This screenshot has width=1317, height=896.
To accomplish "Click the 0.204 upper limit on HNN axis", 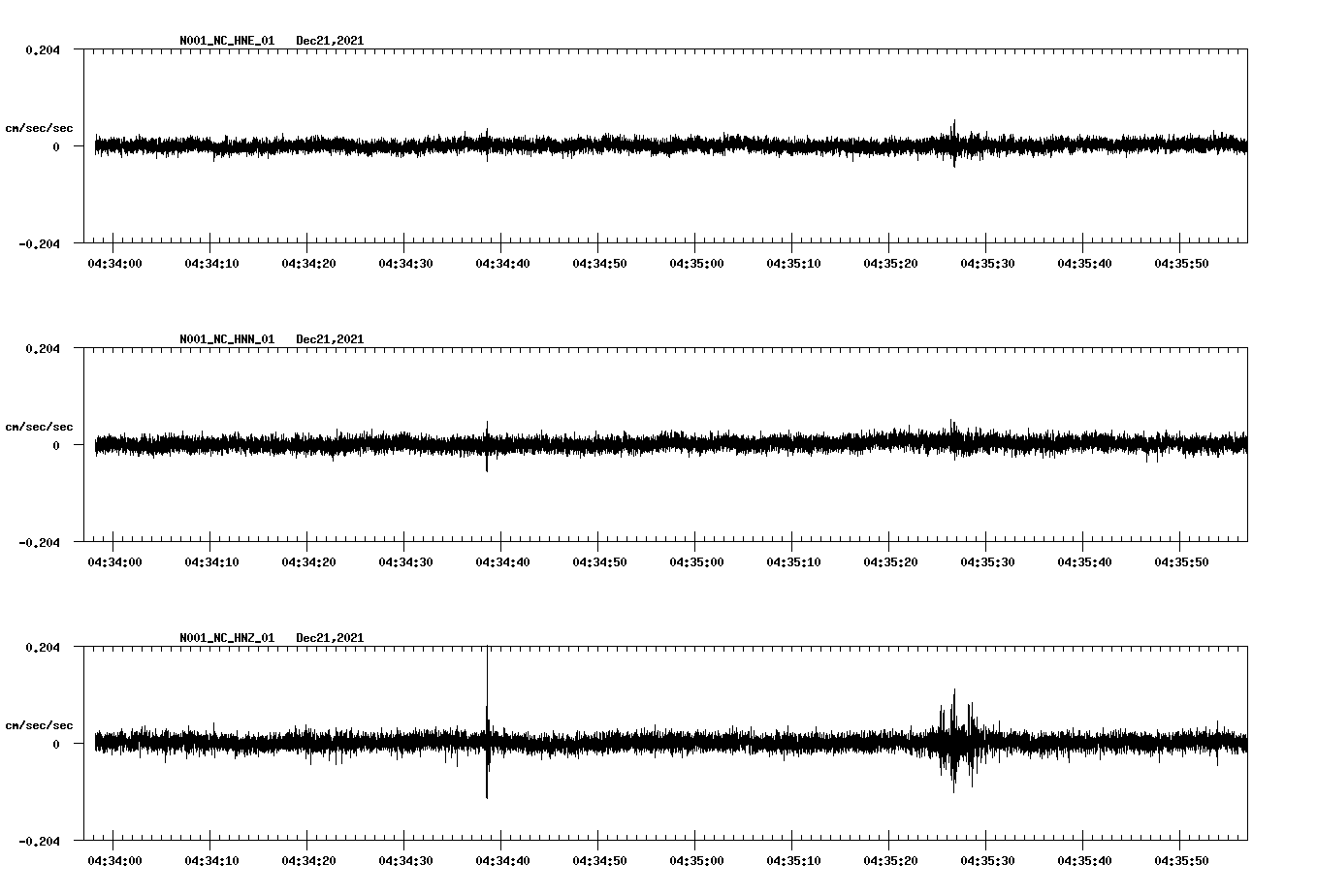I will (x=43, y=348).
